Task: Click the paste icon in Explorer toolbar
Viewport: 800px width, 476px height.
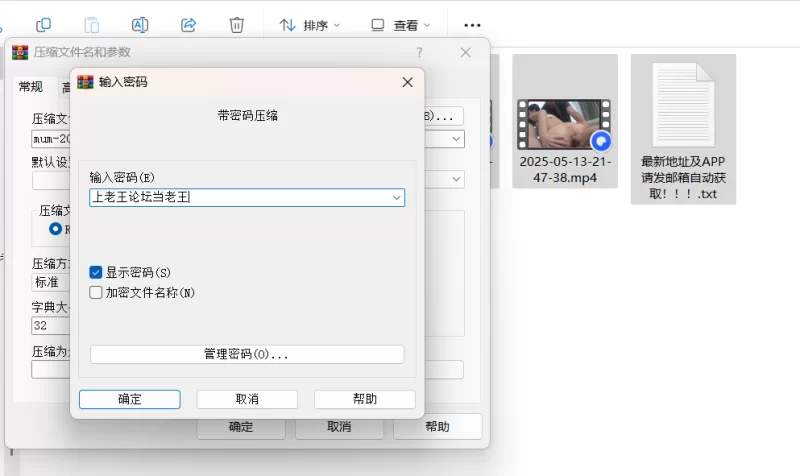Action: pos(92,24)
